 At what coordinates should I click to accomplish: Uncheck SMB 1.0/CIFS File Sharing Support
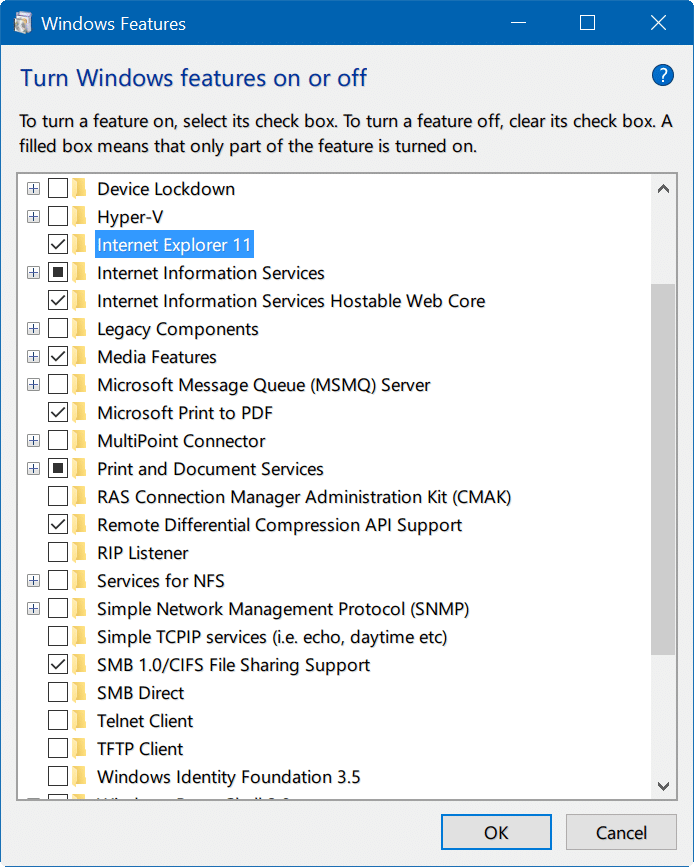[x=58, y=665]
